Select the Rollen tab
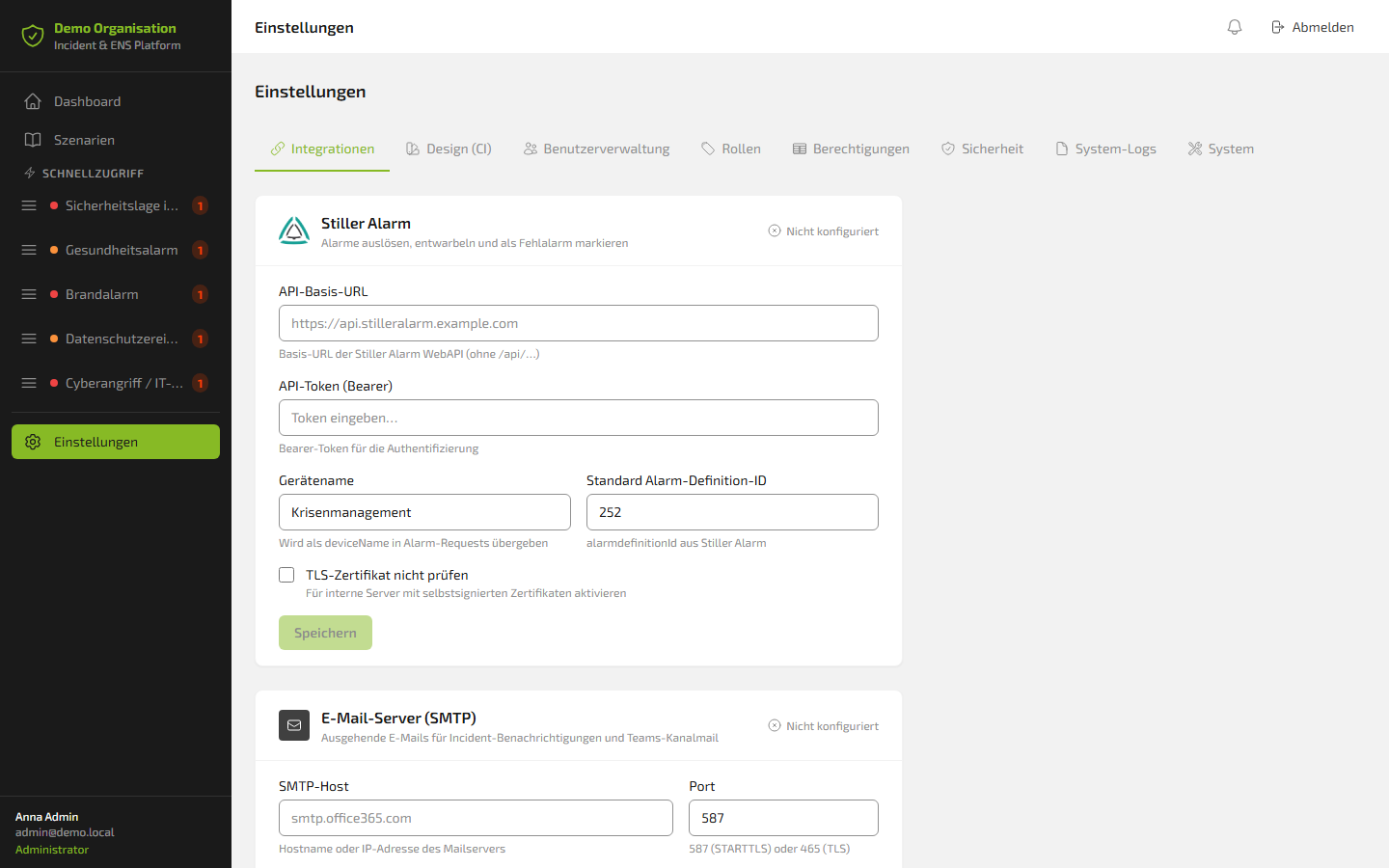This screenshot has width=1389, height=868. tap(731, 149)
